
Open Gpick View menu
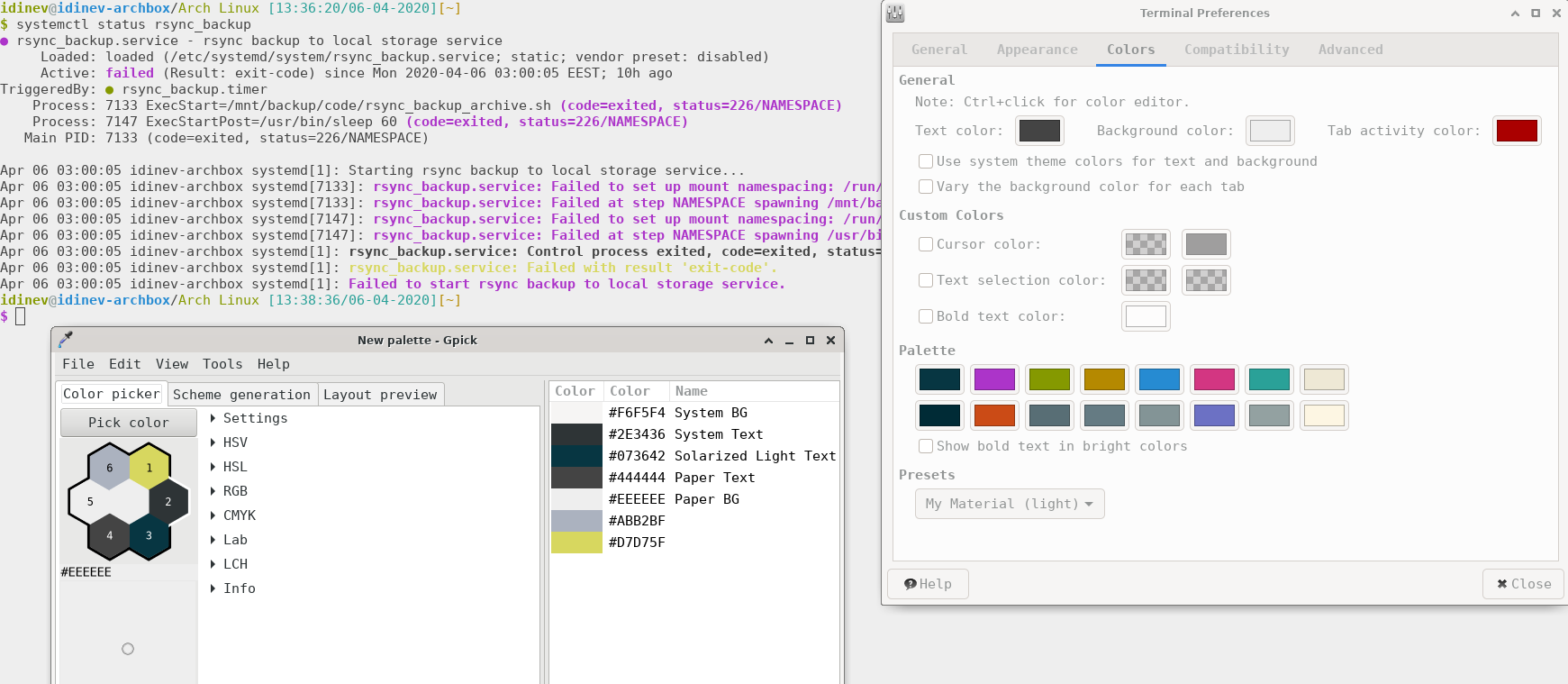click(172, 364)
